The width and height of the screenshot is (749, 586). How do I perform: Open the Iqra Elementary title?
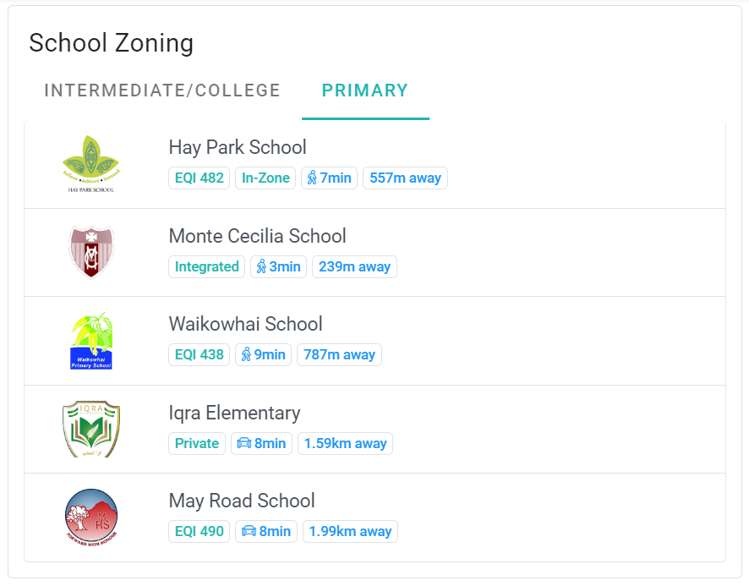(x=234, y=413)
